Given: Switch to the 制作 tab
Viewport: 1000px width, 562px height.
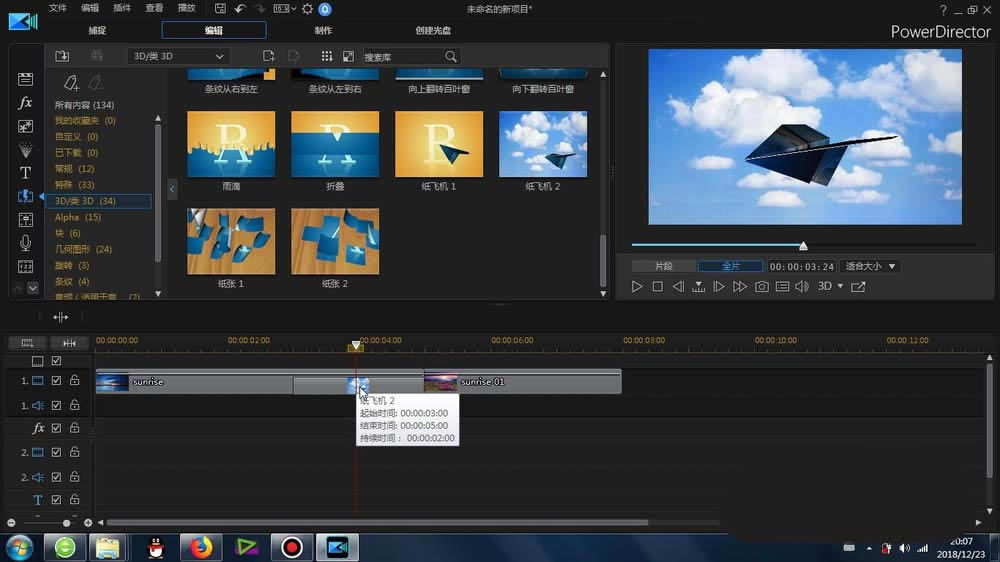Looking at the screenshot, I should tap(324, 31).
